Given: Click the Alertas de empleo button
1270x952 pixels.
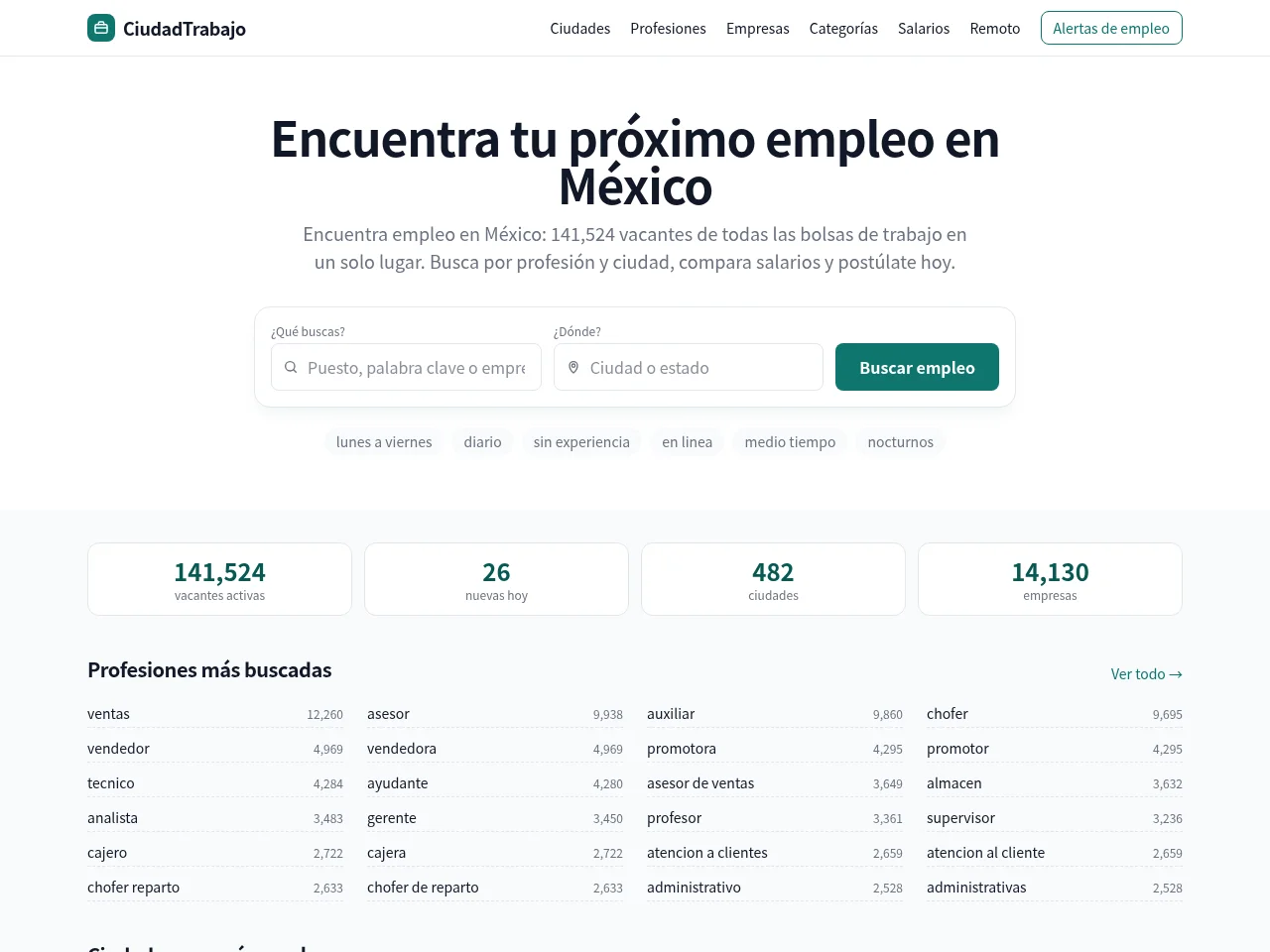Looking at the screenshot, I should click(1111, 28).
